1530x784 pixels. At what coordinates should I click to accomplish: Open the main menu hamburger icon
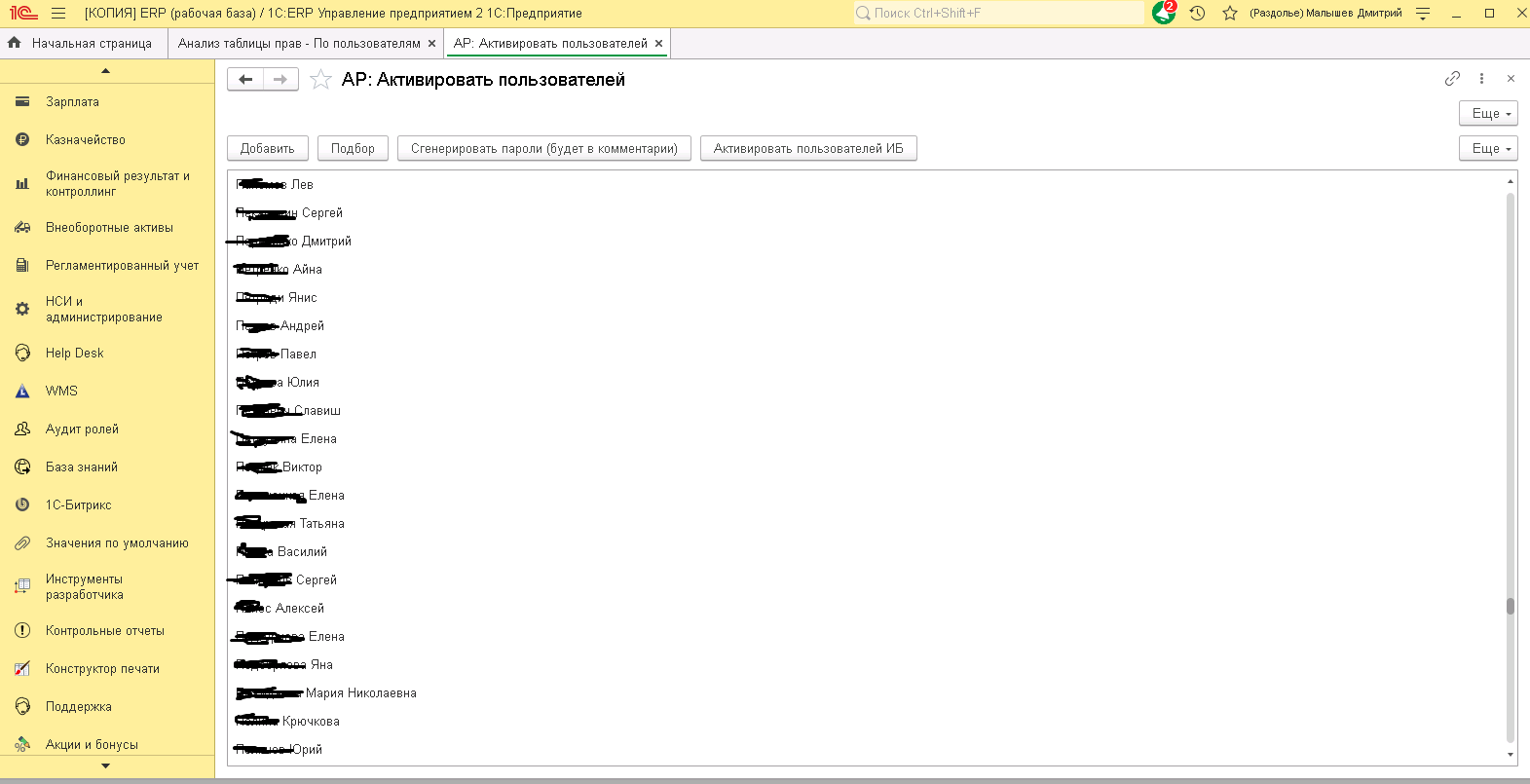(x=58, y=14)
